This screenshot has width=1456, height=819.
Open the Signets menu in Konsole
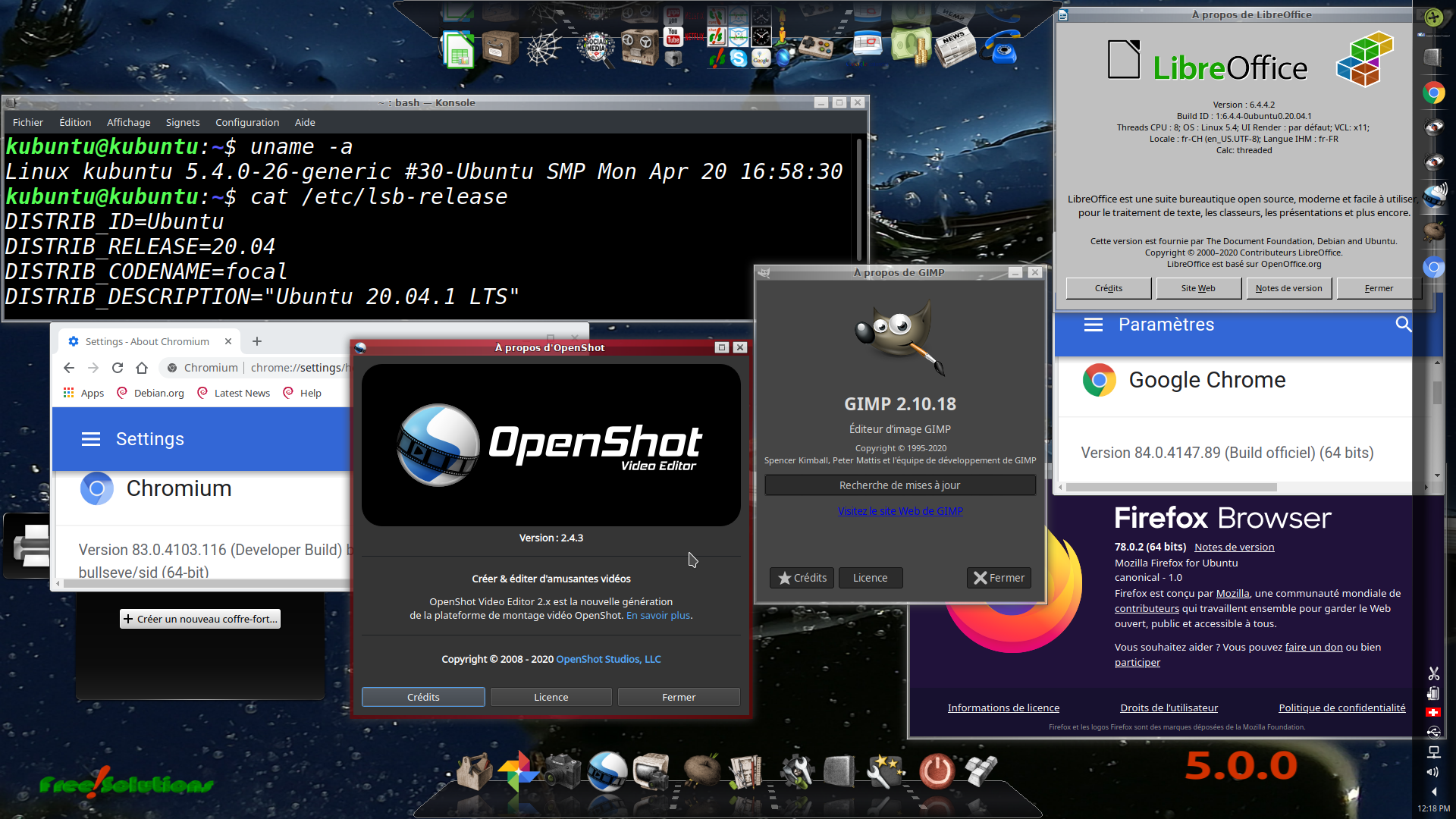[x=183, y=122]
